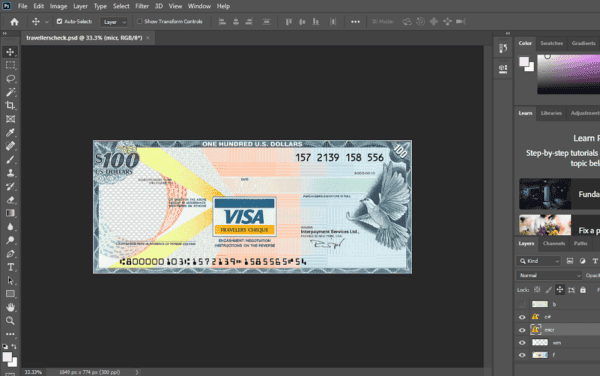Filter layers by type (T) button
Image resolution: width=600 pixels, height=376 pixels.
[x=595, y=261]
